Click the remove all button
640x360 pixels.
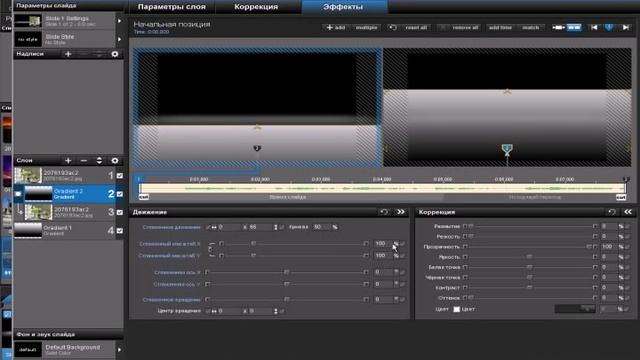[465, 27]
